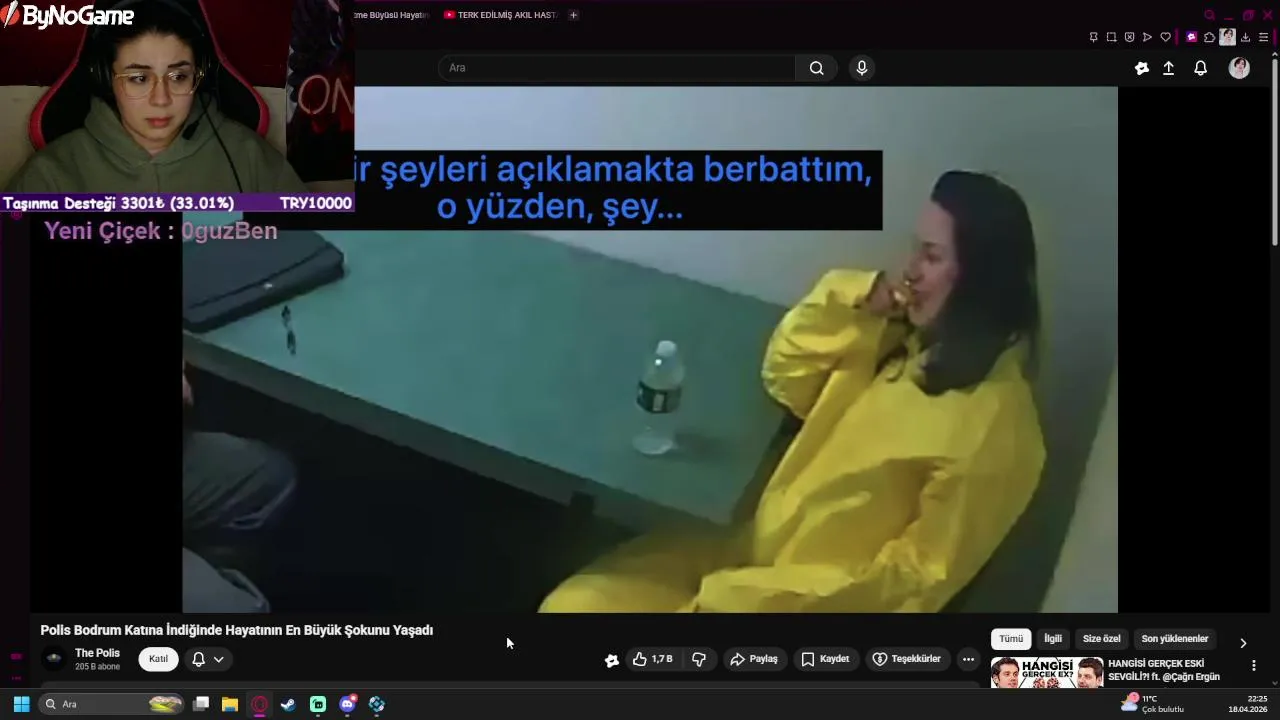Click the ad blocker shield icon

tap(1129, 37)
